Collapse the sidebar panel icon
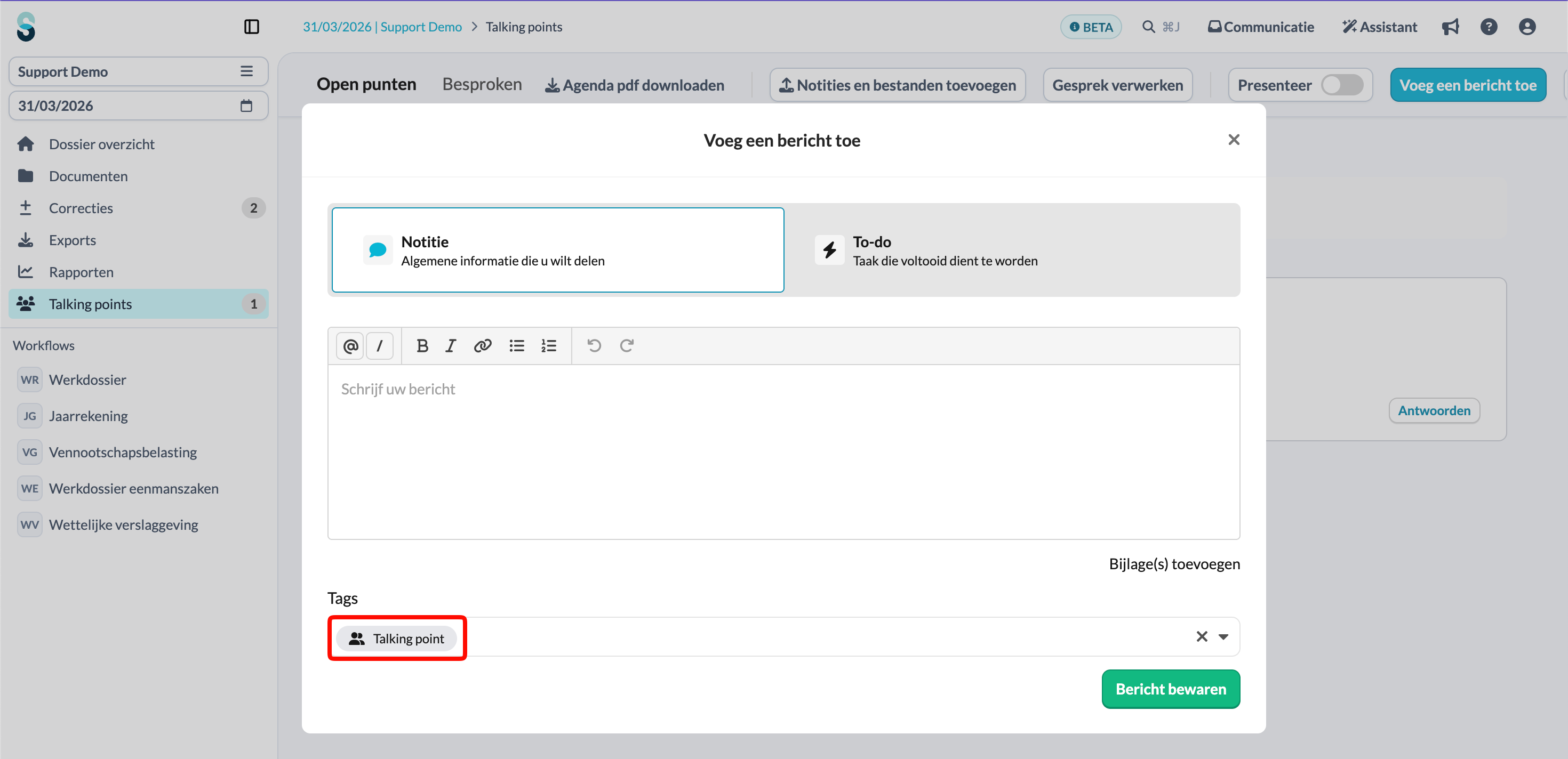The image size is (1568, 759). click(x=251, y=27)
